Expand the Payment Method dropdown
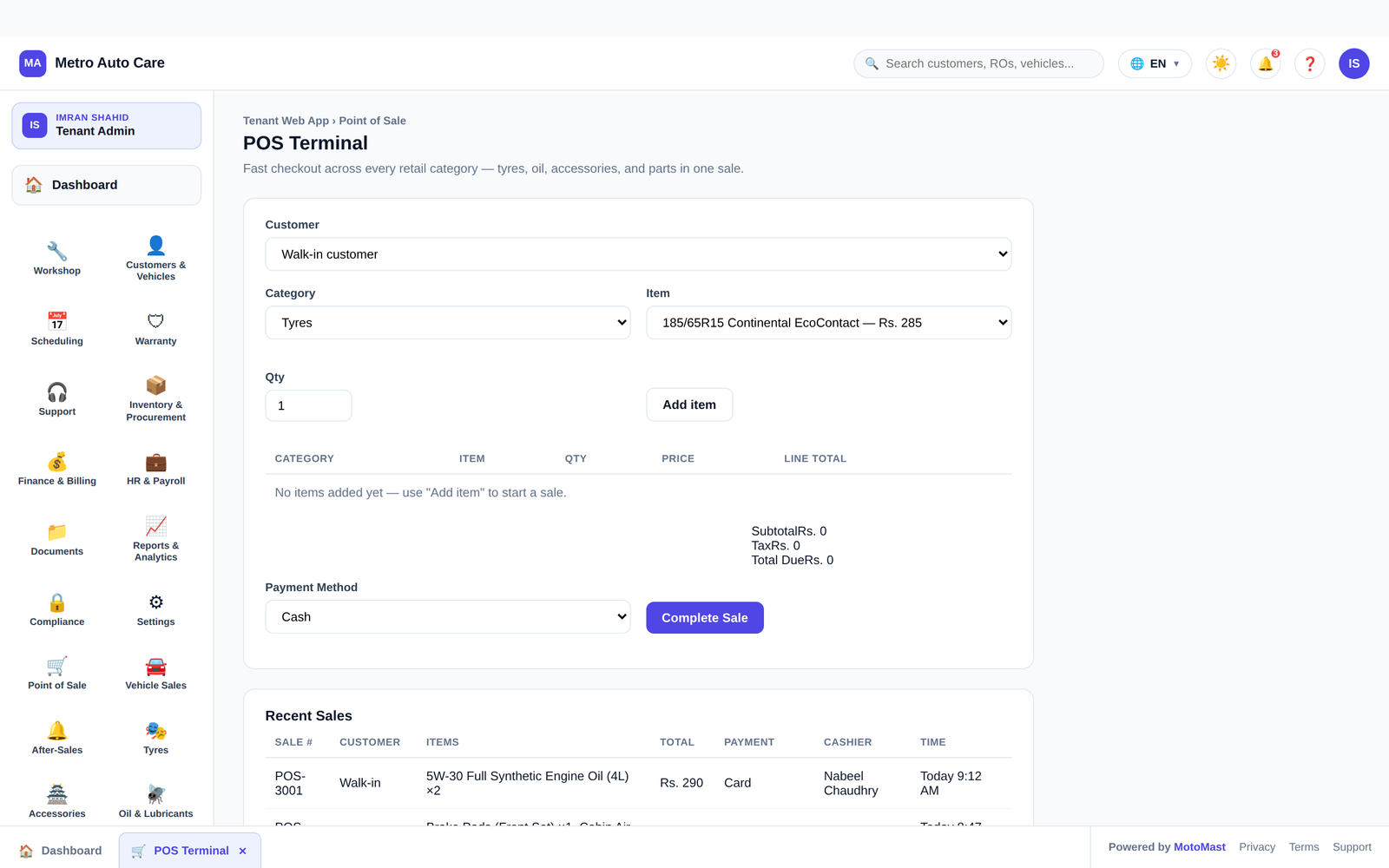The height and width of the screenshot is (868, 1389). tap(448, 617)
